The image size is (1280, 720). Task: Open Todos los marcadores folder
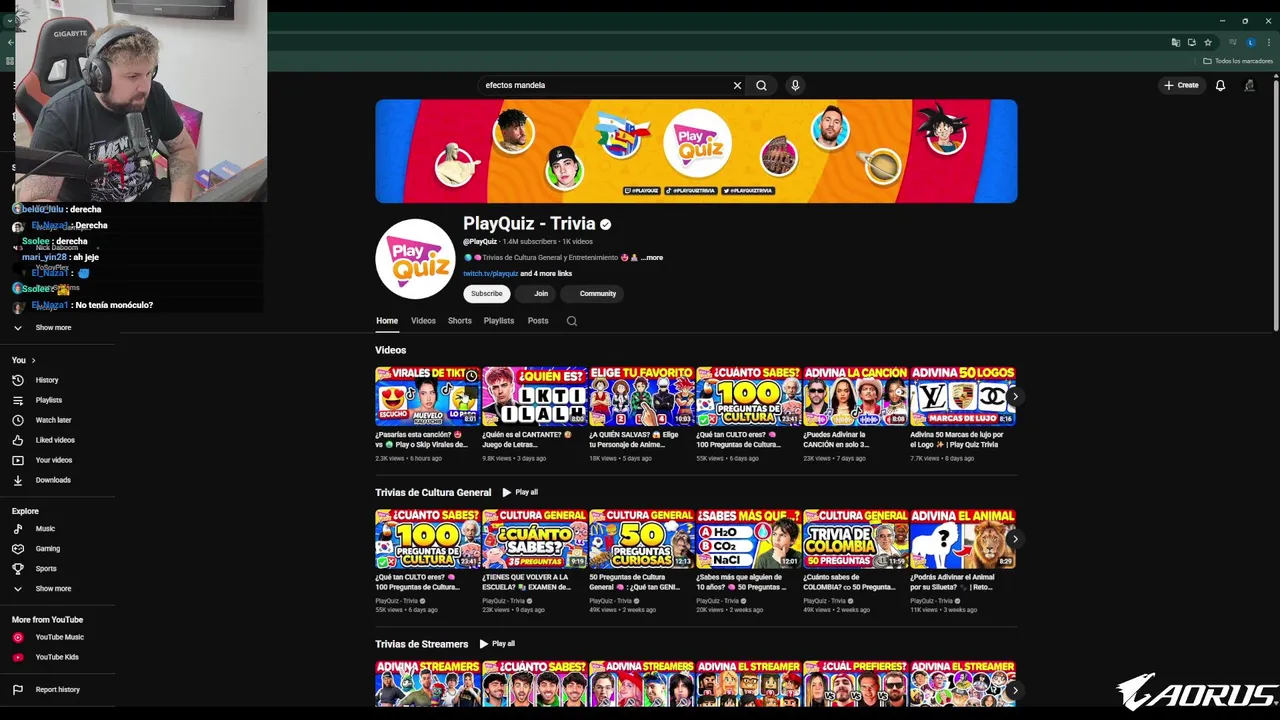[x=1239, y=61]
